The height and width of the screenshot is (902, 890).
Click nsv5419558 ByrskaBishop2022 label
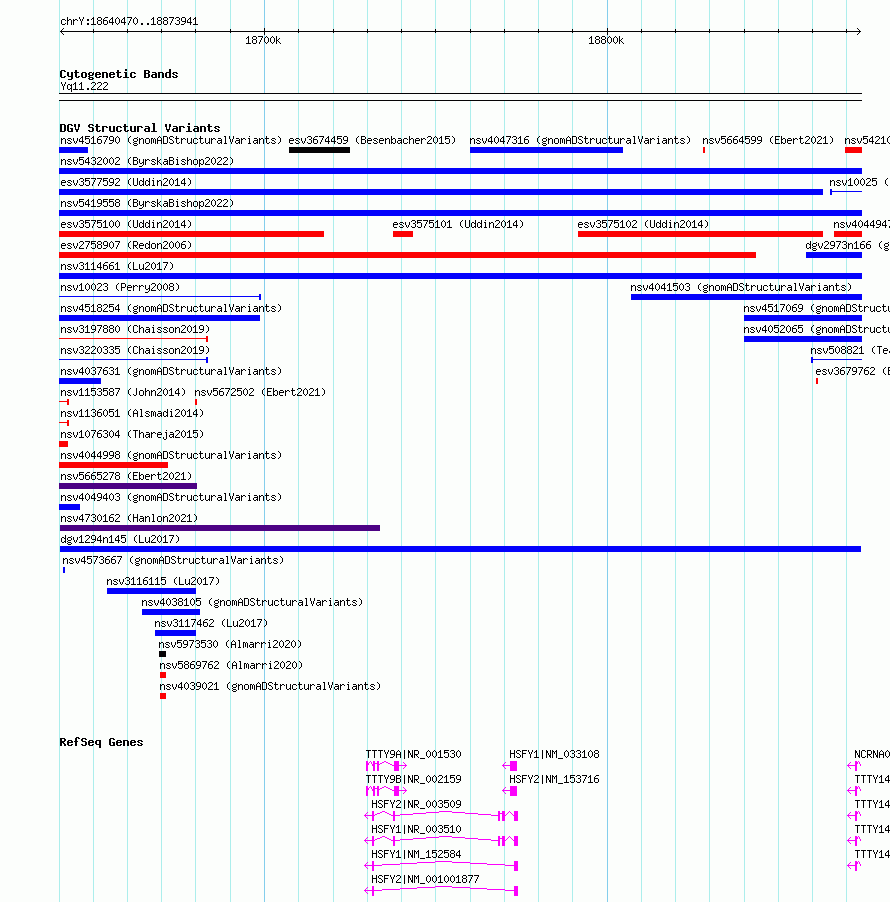coord(147,203)
